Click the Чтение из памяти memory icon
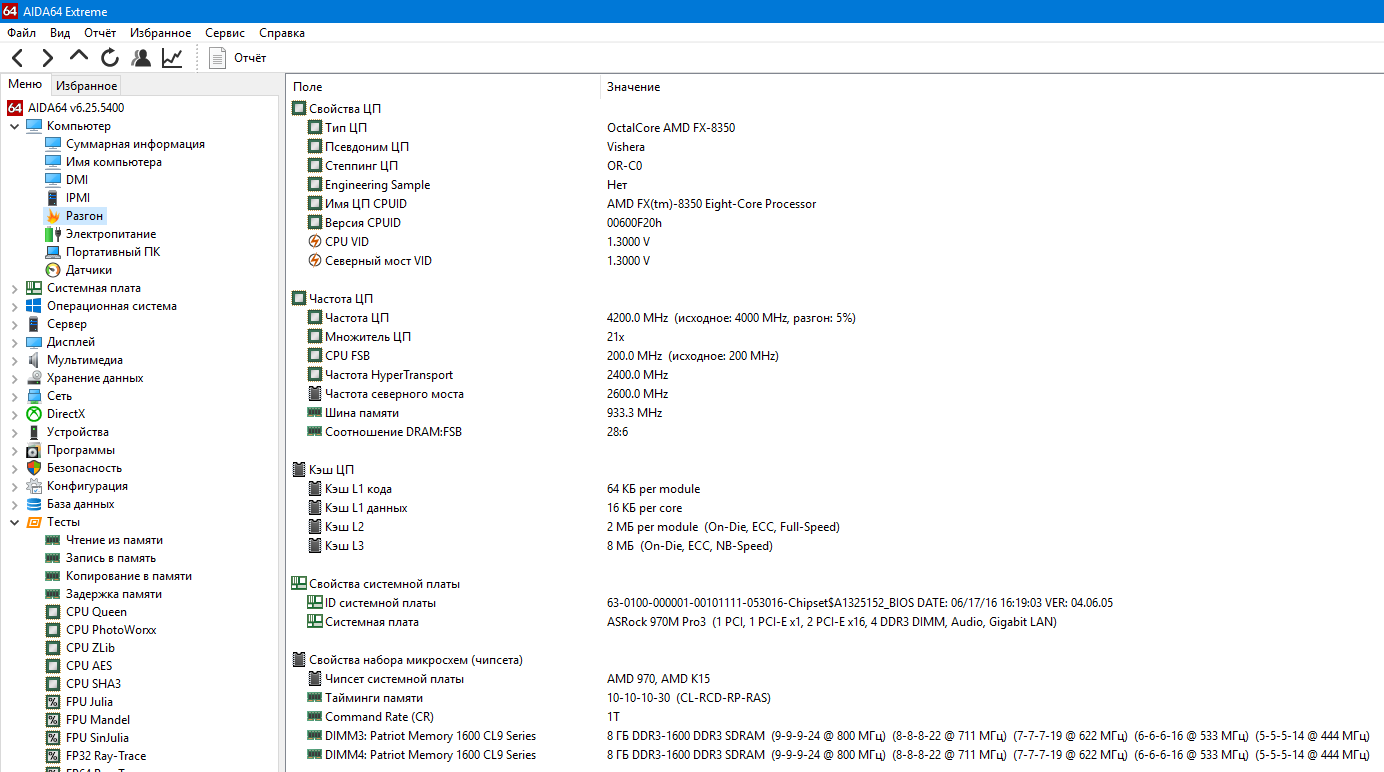Viewport: 1384px width, 772px height. [x=53, y=540]
